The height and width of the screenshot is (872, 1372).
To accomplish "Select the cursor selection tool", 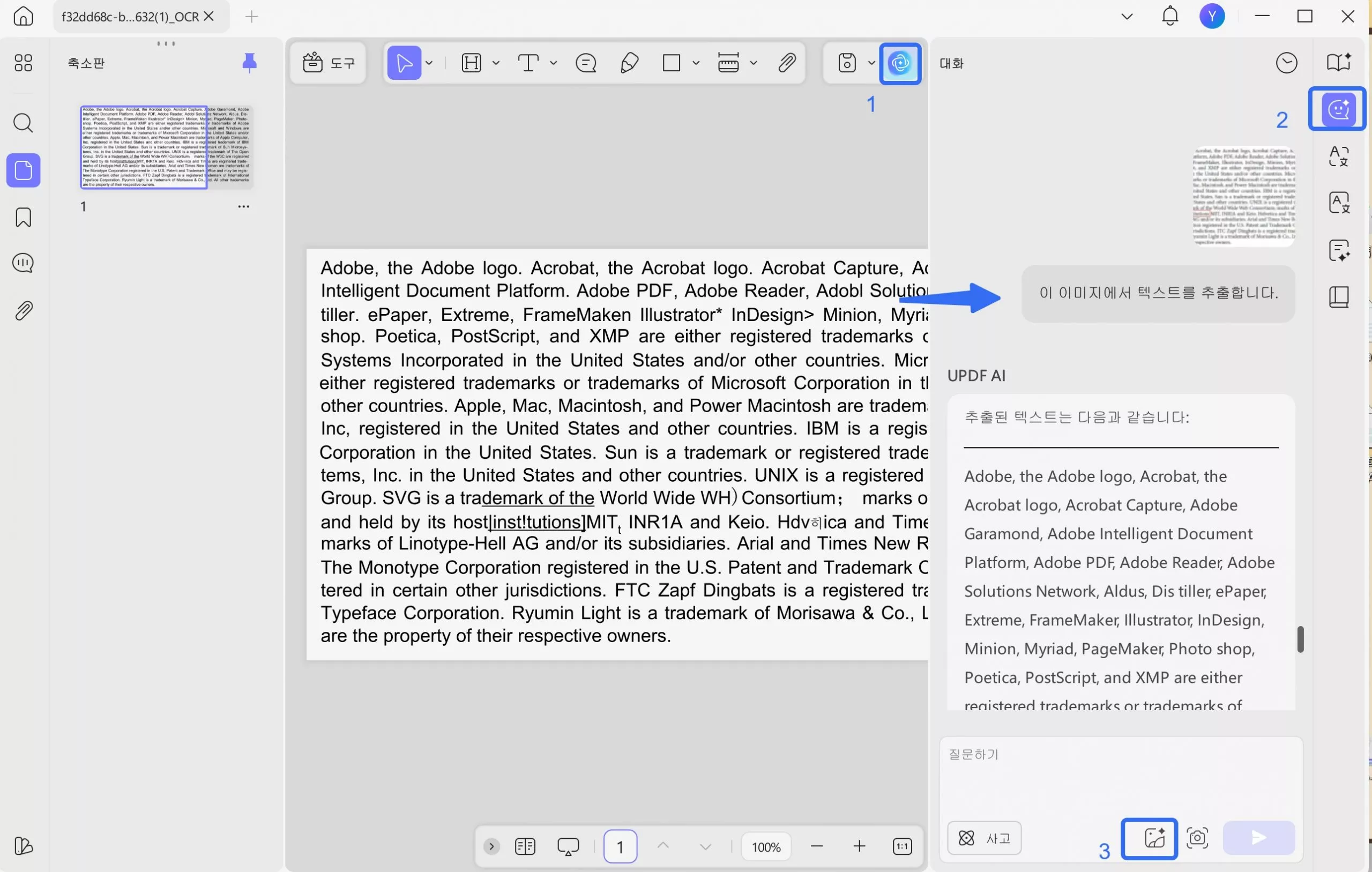I will pyautogui.click(x=404, y=63).
